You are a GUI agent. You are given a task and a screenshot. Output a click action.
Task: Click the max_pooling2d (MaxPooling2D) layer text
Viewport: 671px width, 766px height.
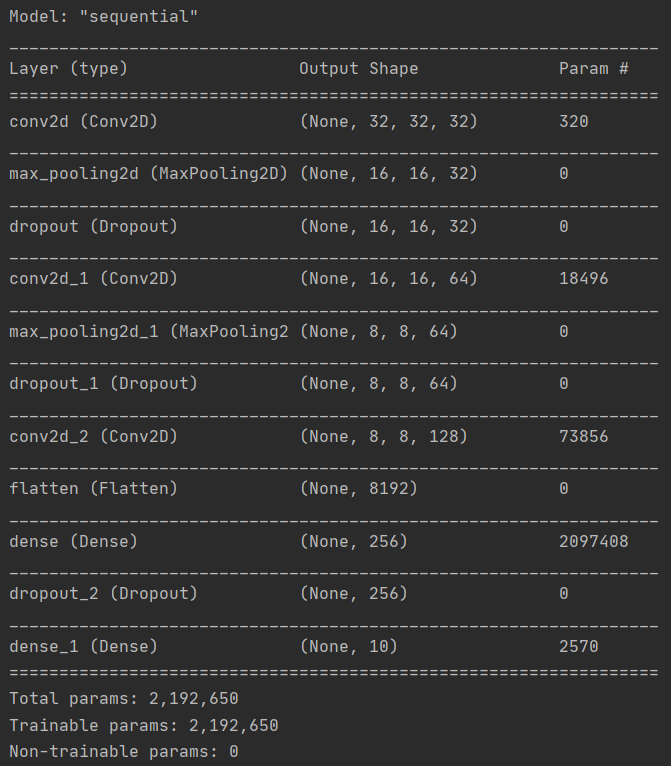tap(148, 174)
